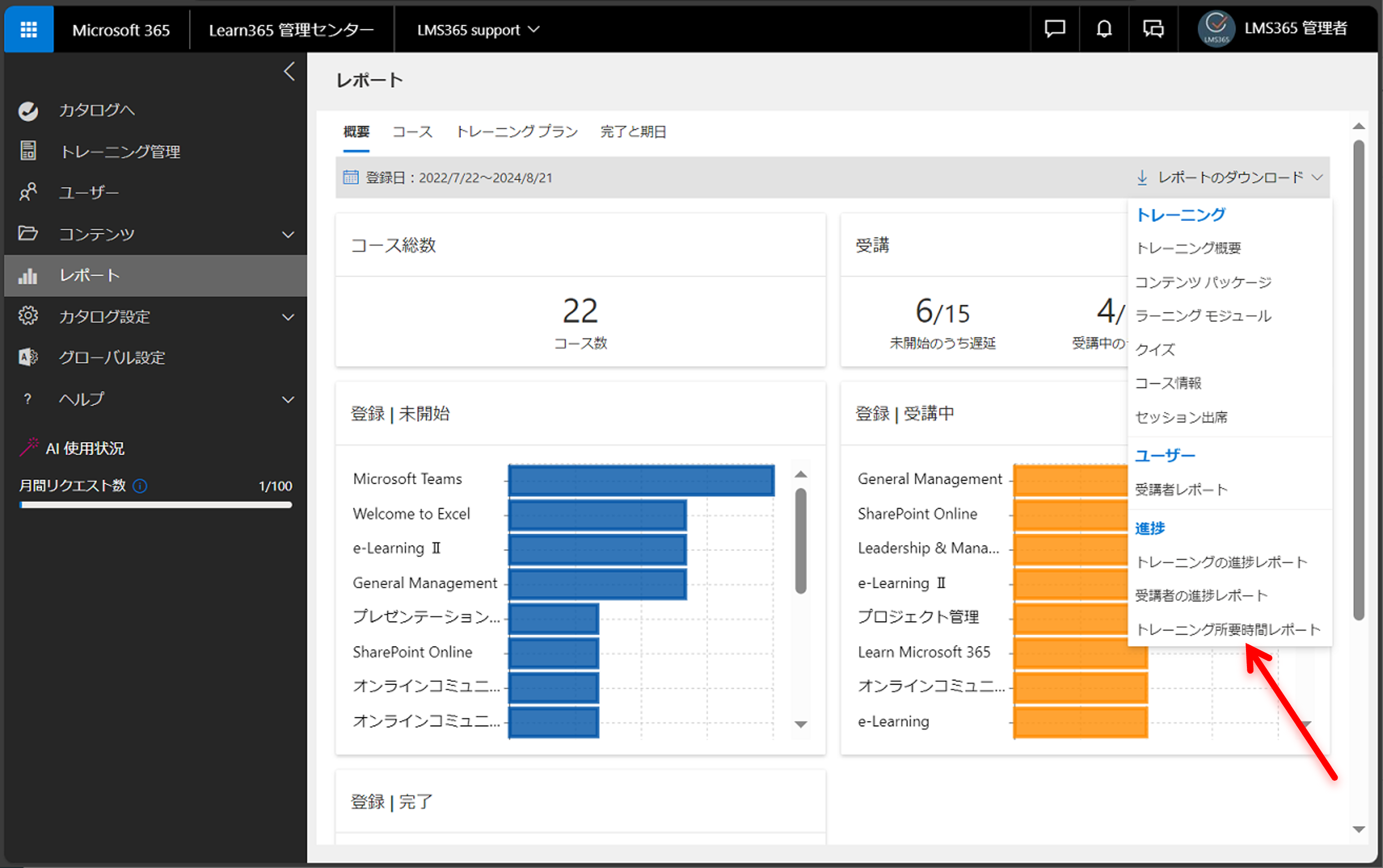The width and height of the screenshot is (1383, 868).
Task: Collapse the sidebar with the left chevron
Action: (290, 72)
